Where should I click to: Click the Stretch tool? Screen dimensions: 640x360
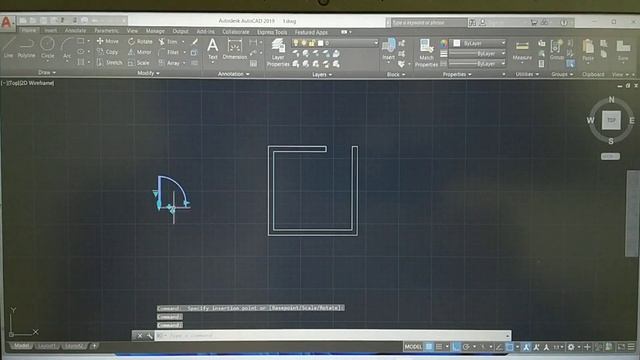coord(109,62)
